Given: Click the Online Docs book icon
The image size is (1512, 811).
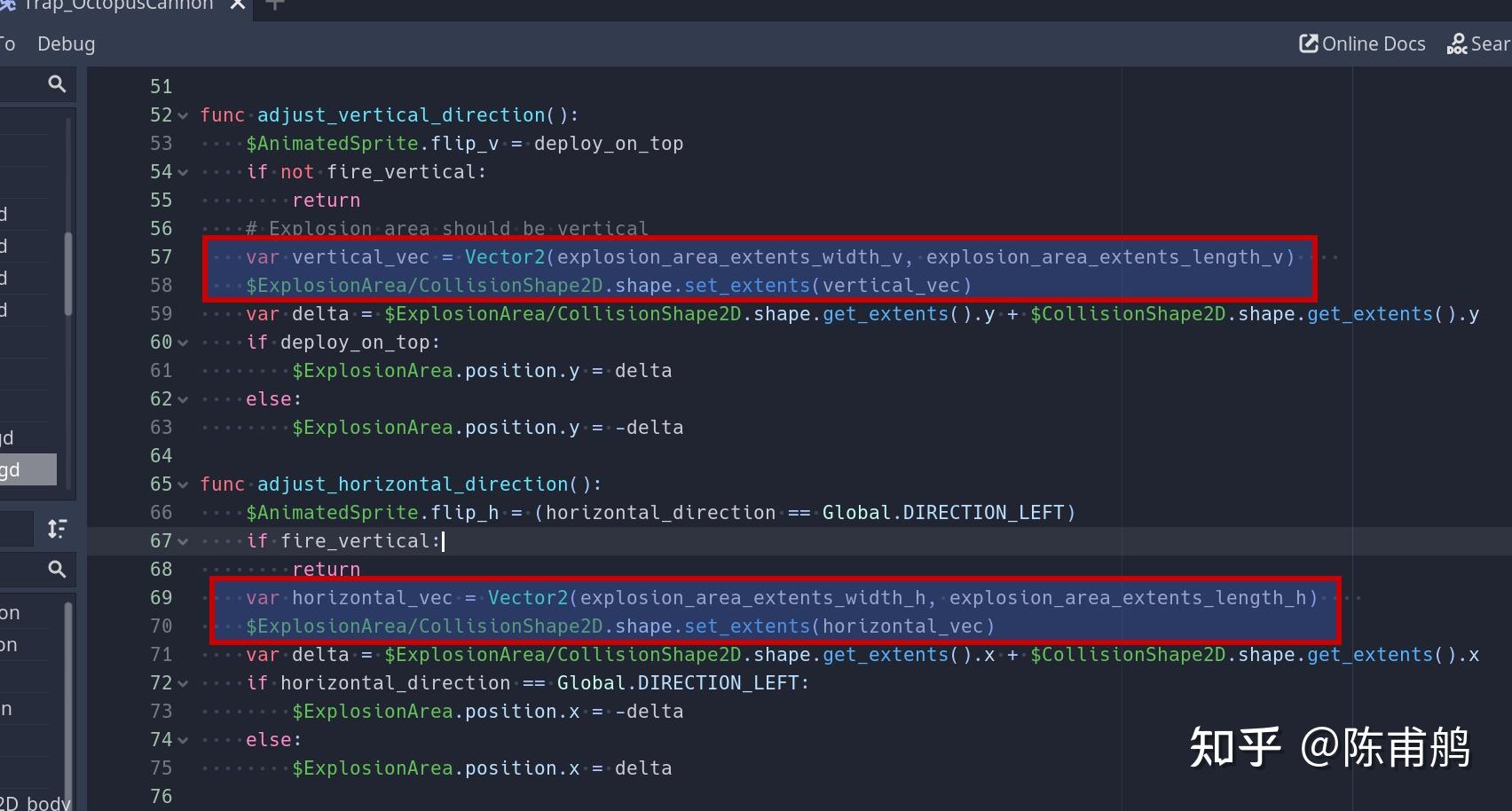Looking at the screenshot, I should click(1308, 43).
